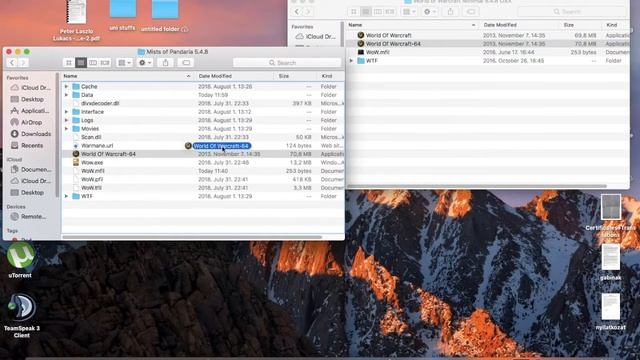Sort by Kind column in Pandaria window
Viewport: 640px width, 360px height.
330,76
